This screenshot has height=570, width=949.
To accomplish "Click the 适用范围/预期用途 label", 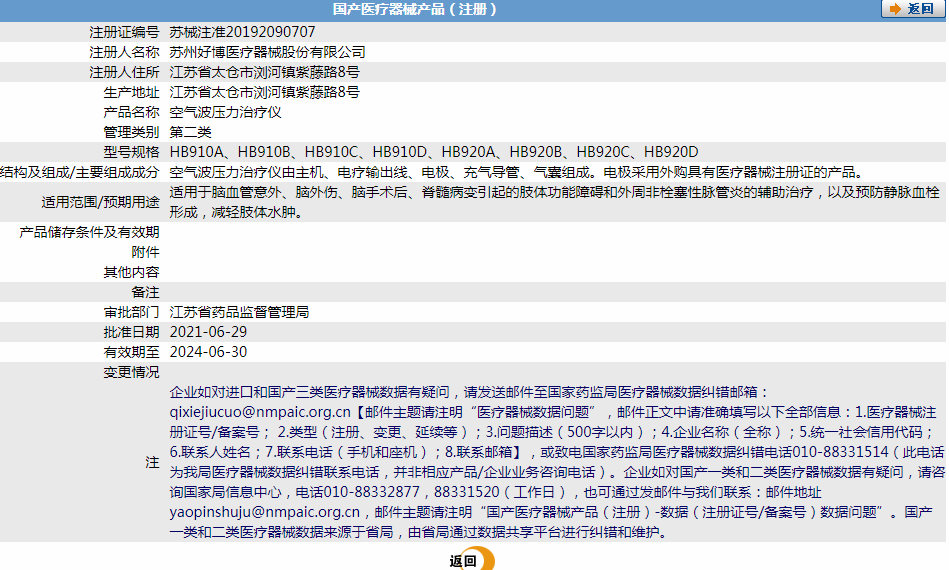I will coord(100,202).
